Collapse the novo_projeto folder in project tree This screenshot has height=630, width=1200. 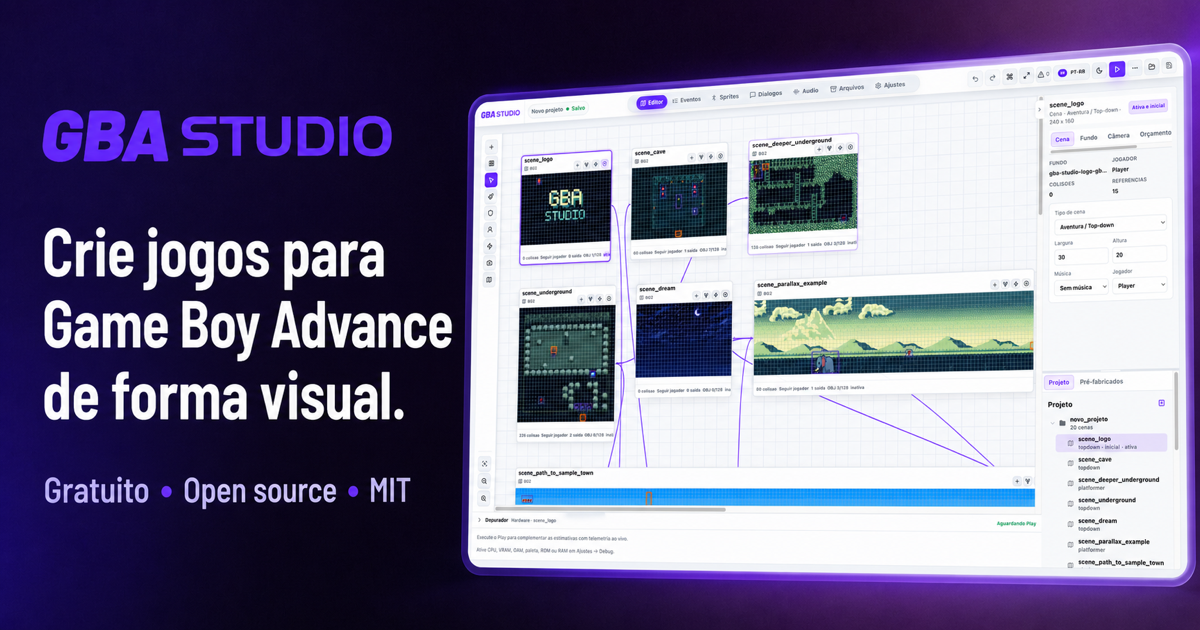1052,423
